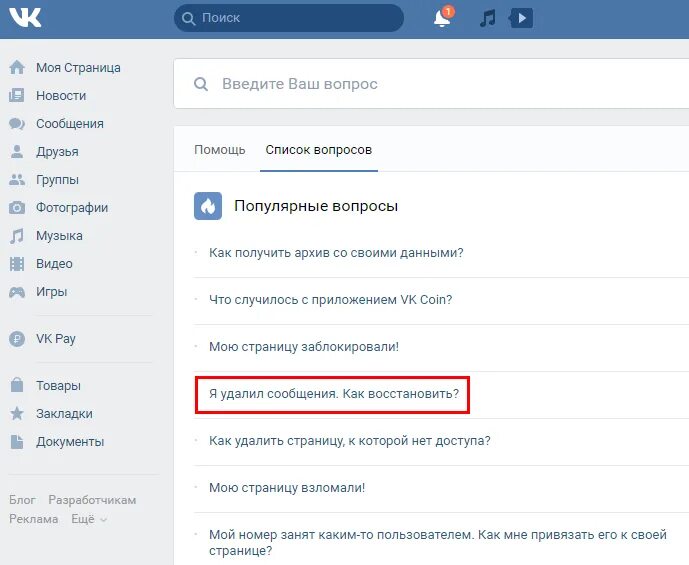Open Видео in the sidebar
689x565 pixels.
click(x=54, y=264)
